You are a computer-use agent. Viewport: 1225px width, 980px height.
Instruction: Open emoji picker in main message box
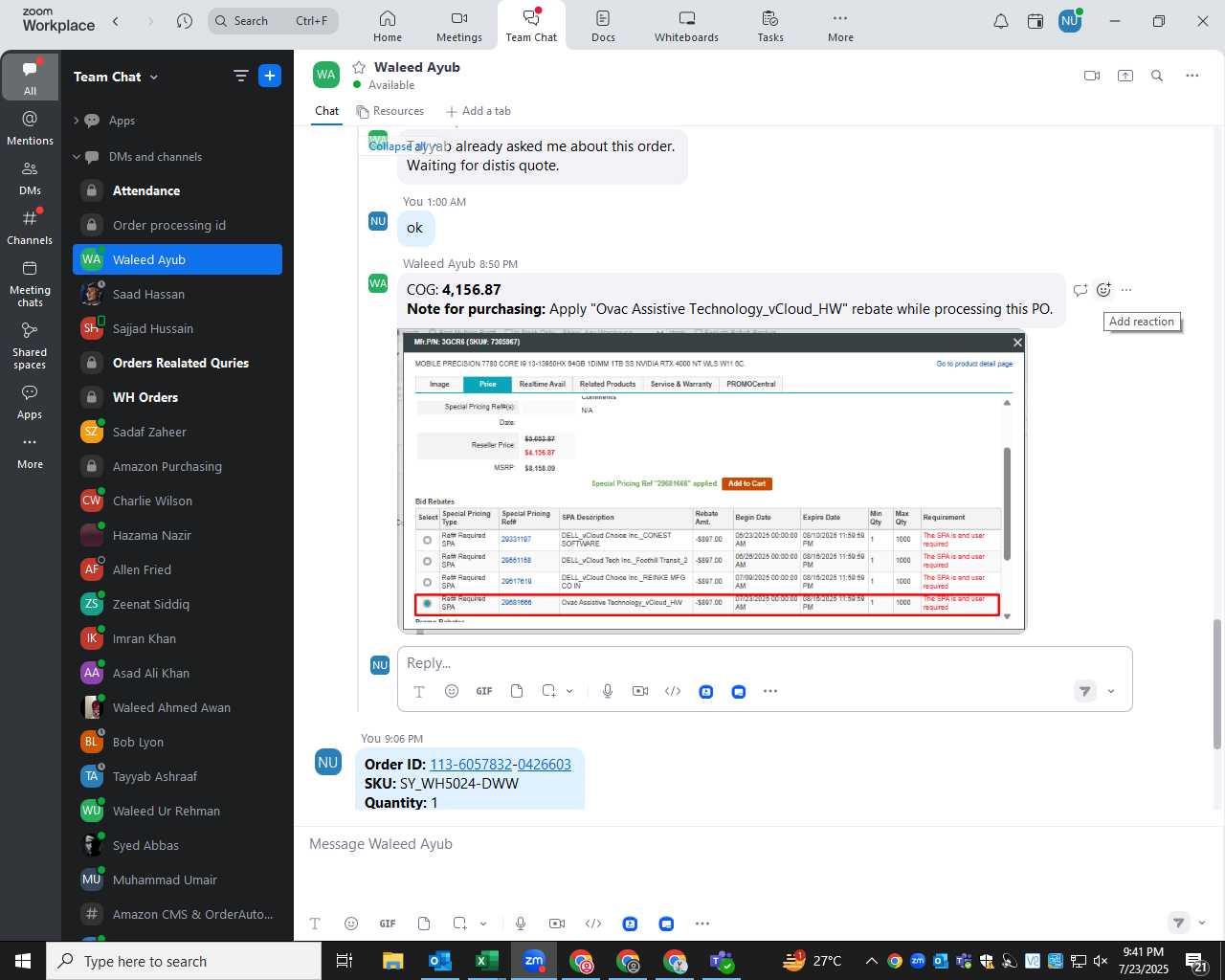pos(351,924)
